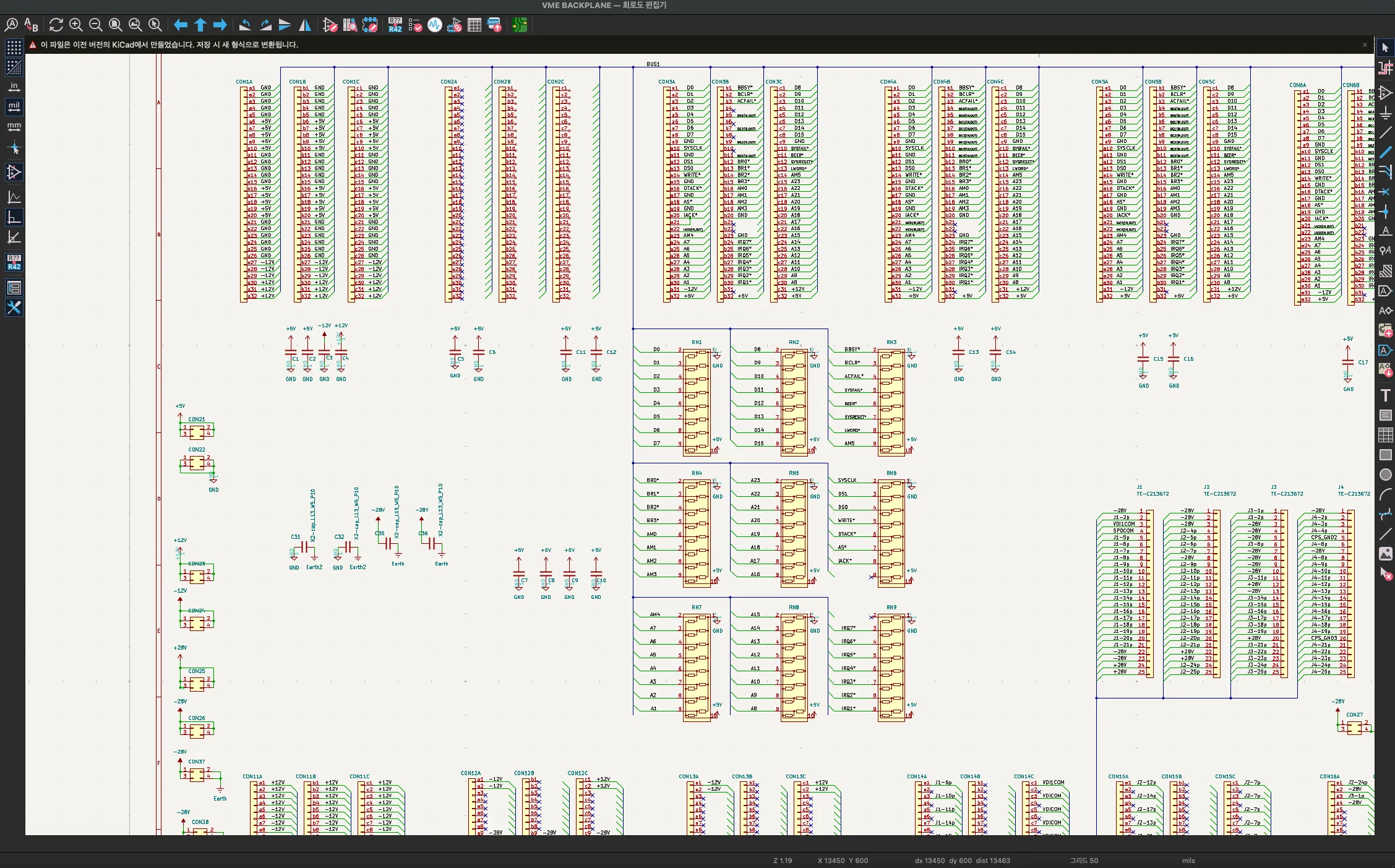Click the Generate BOM icon

click(x=494, y=25)
